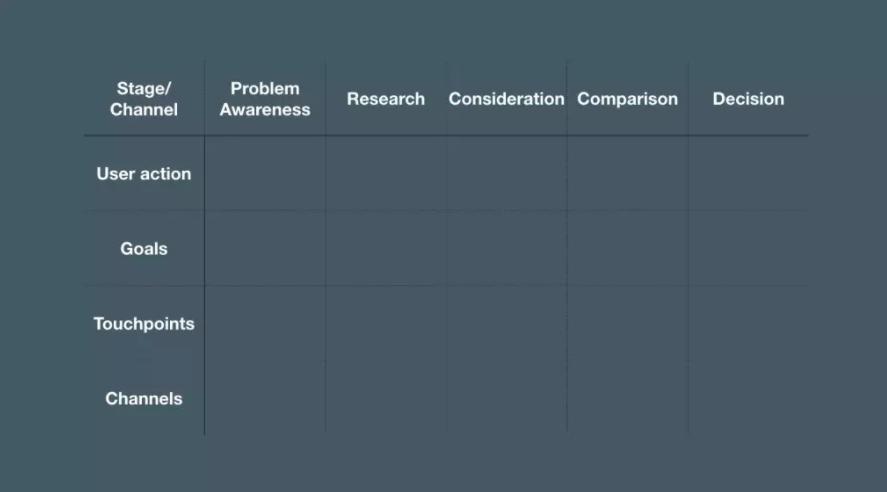
Task: Select the Goals row label
Action: pos(144,249)
